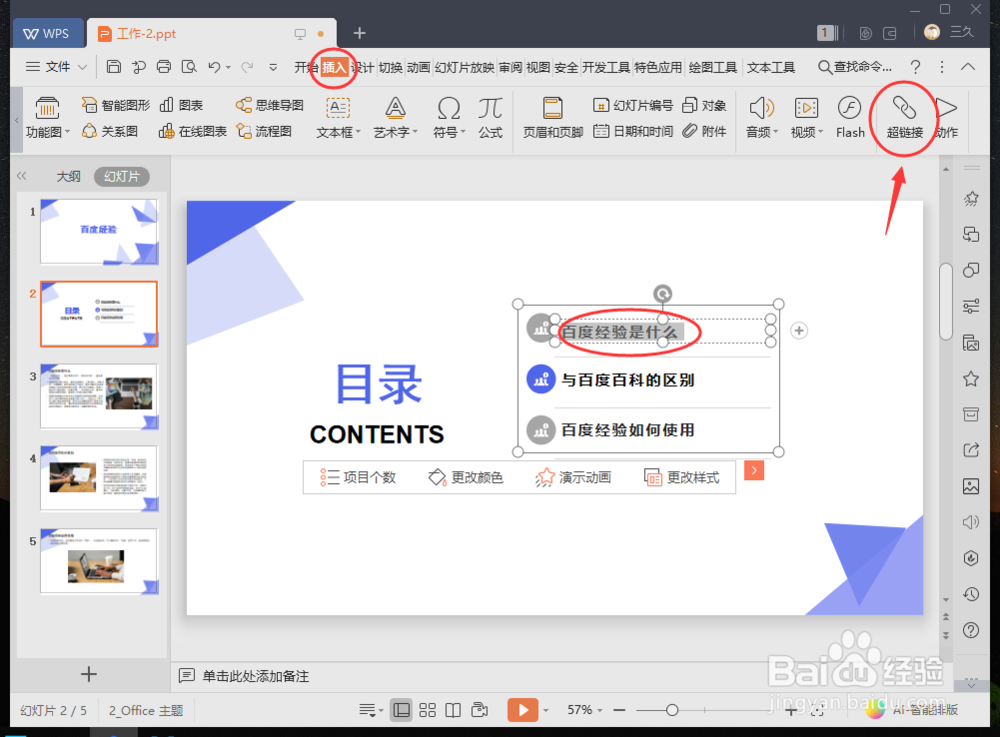Insert 思维导图 mind map
Screen dimensions: 1000x737
(269, 105)
